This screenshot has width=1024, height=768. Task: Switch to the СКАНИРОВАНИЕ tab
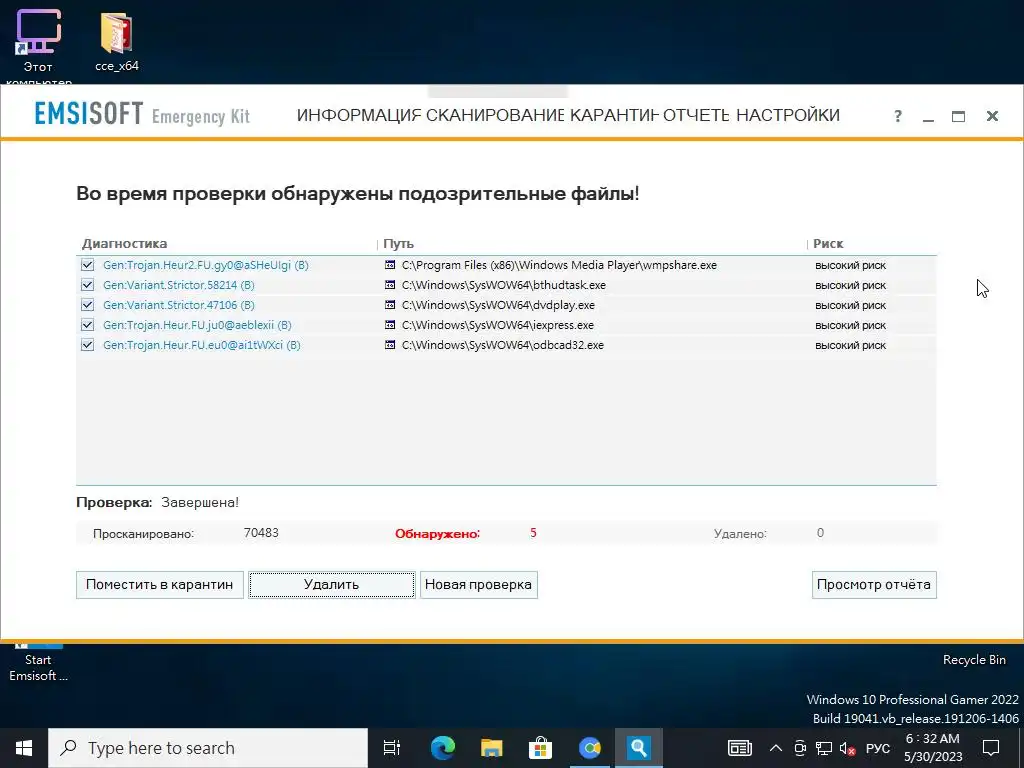pos(494,116)
